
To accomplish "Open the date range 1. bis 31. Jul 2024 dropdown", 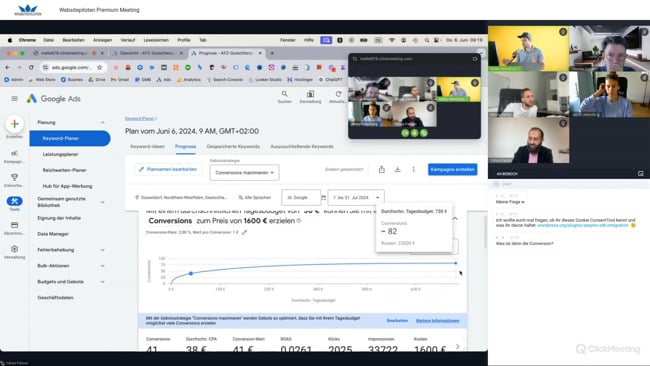I will (356, 198).
